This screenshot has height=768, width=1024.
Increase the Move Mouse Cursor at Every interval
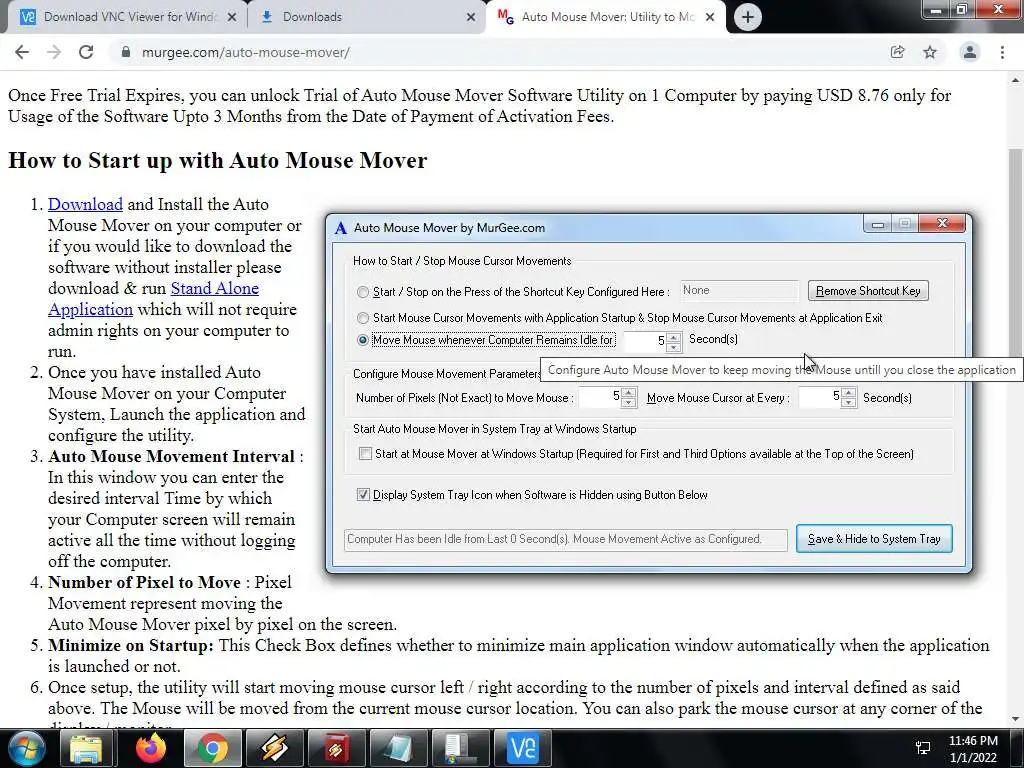(848, 392)
